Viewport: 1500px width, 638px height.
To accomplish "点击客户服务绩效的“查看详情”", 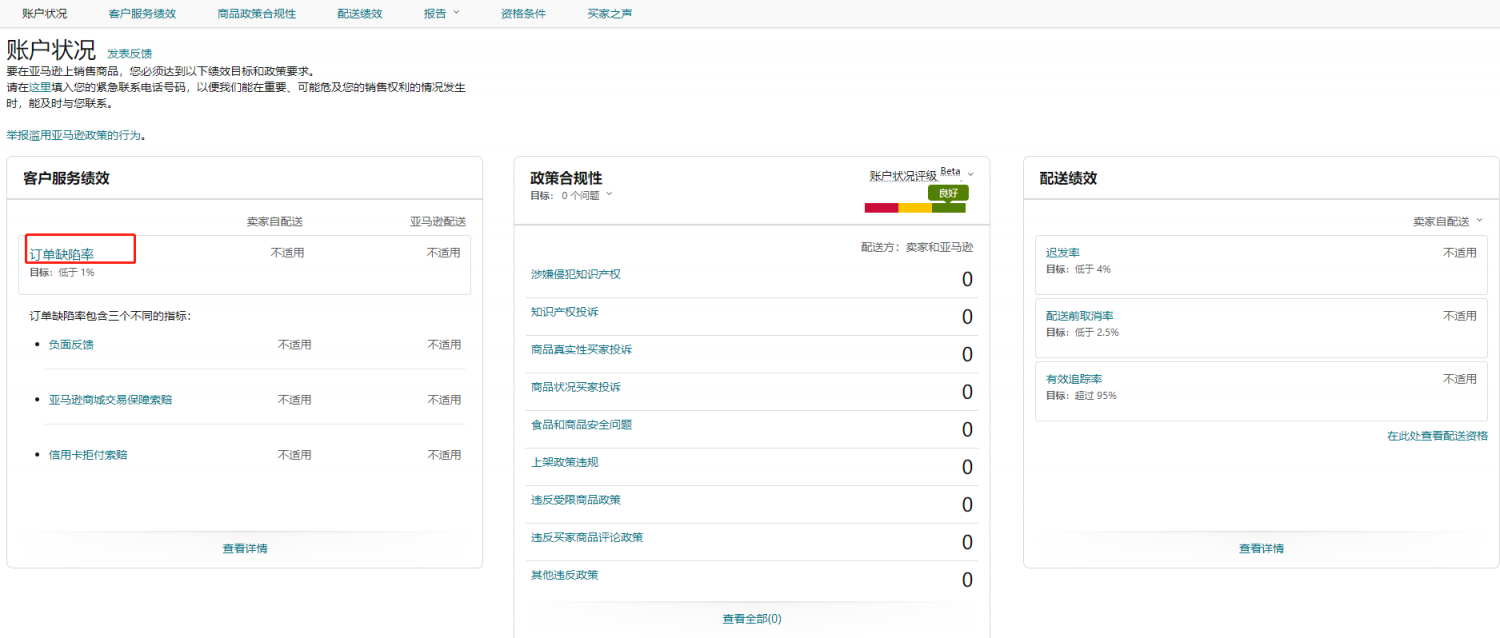I will click(245, 548).
